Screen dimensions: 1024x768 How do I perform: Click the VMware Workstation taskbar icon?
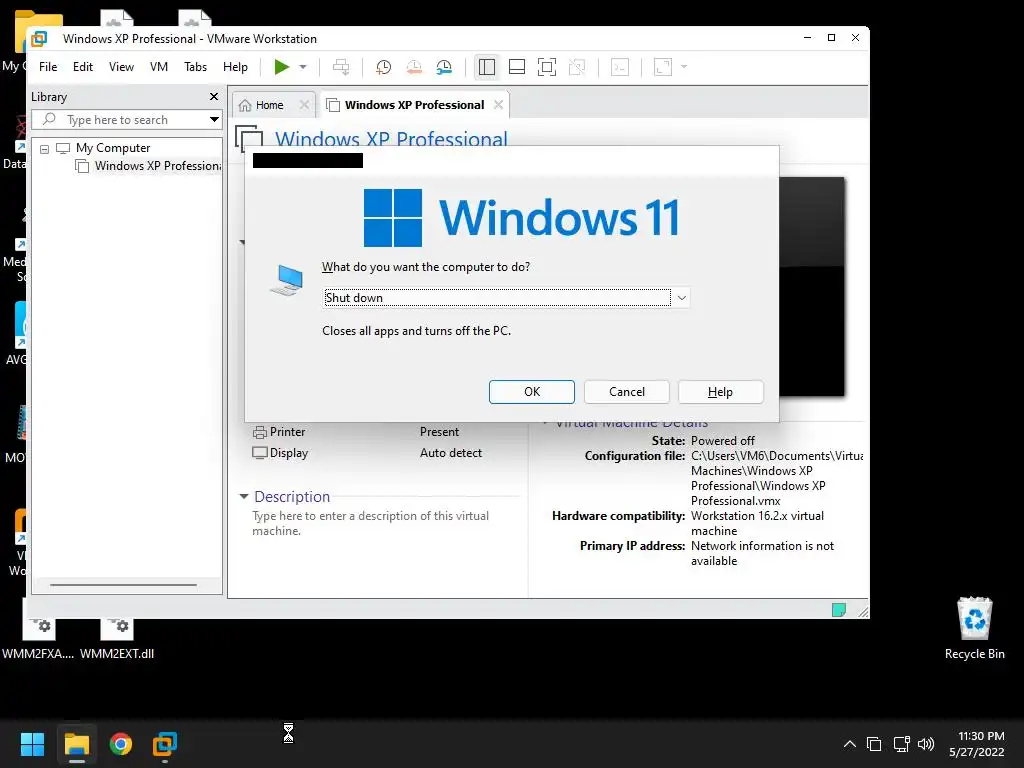(165, 744)
